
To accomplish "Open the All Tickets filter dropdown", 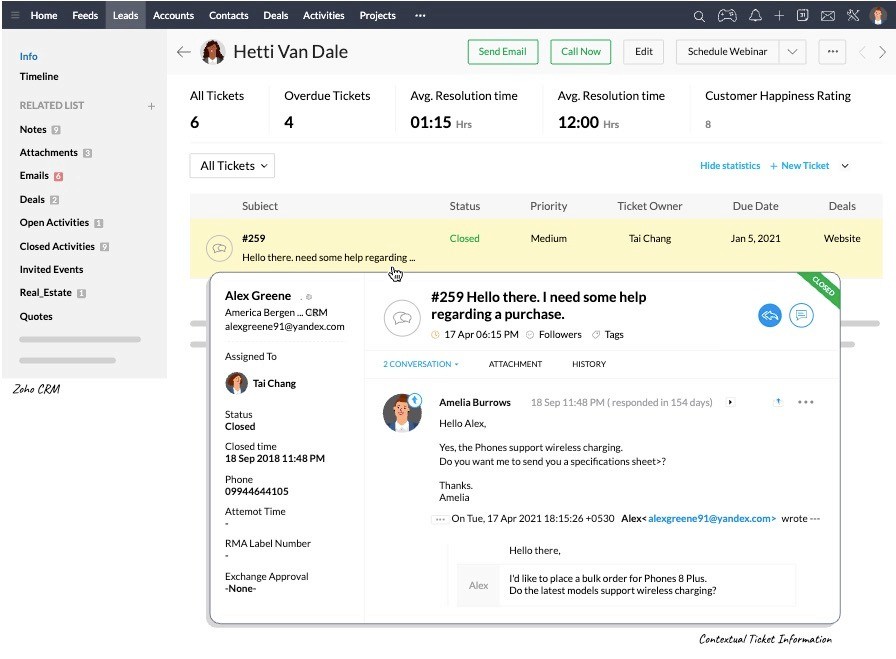I will [232, 166].
